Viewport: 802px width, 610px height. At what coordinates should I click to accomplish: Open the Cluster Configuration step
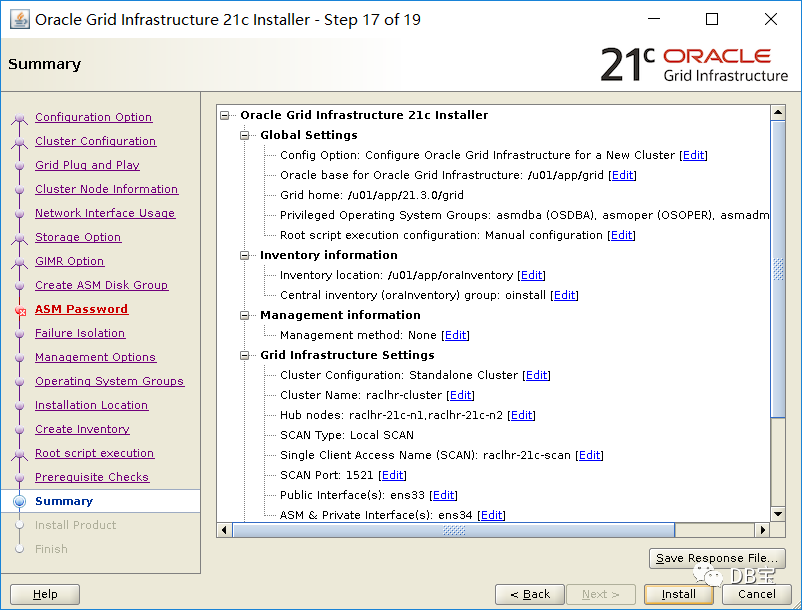[96, 141]
